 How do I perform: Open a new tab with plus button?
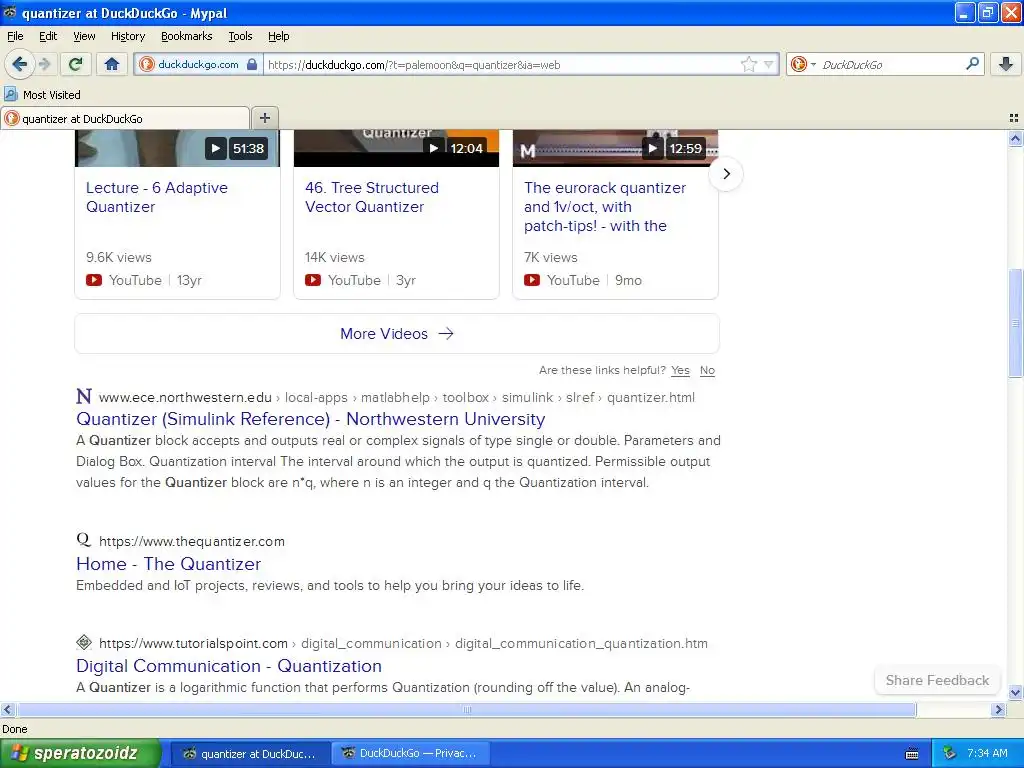(264, 118)
